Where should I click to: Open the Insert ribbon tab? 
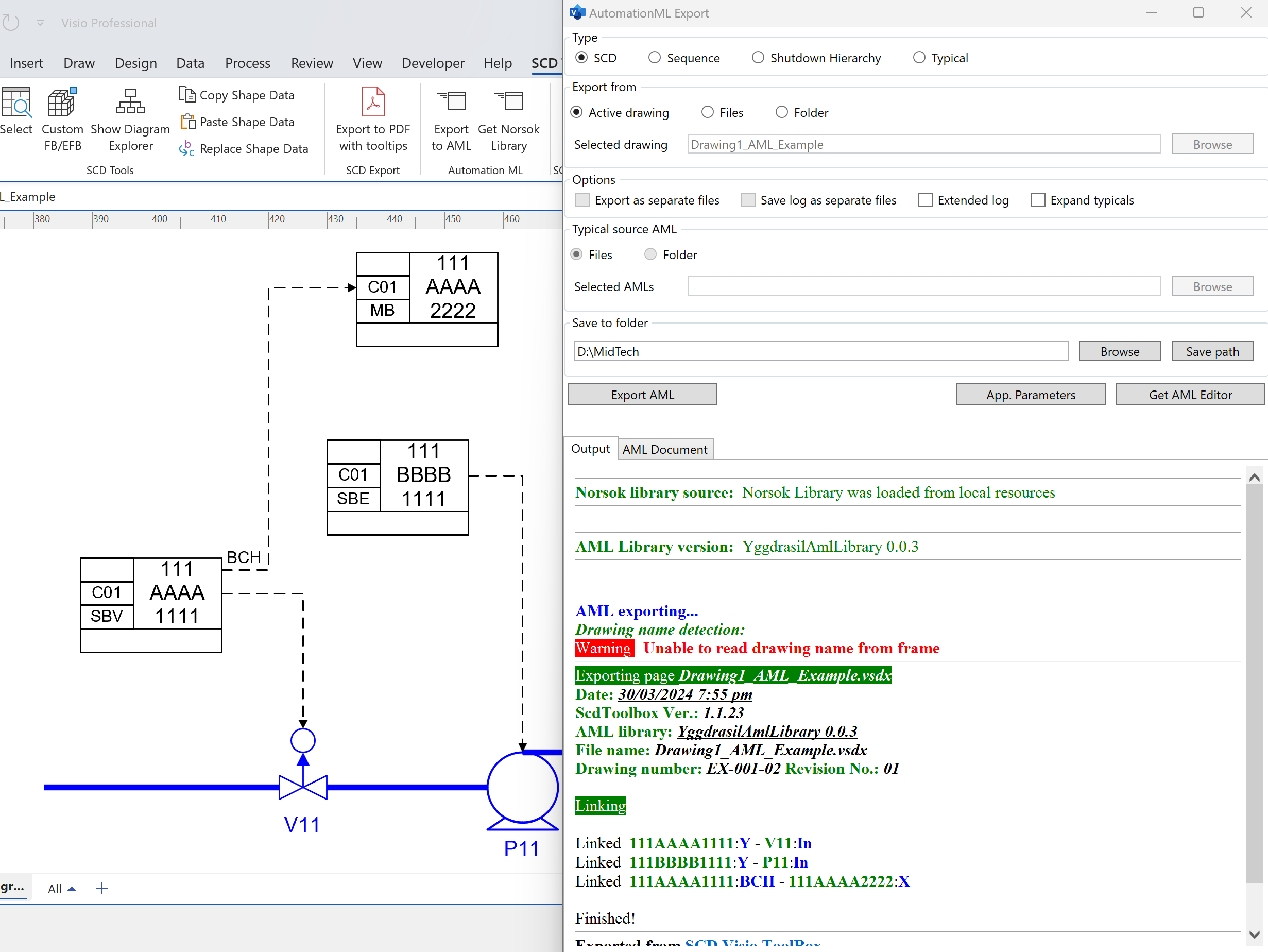[26, 63]
